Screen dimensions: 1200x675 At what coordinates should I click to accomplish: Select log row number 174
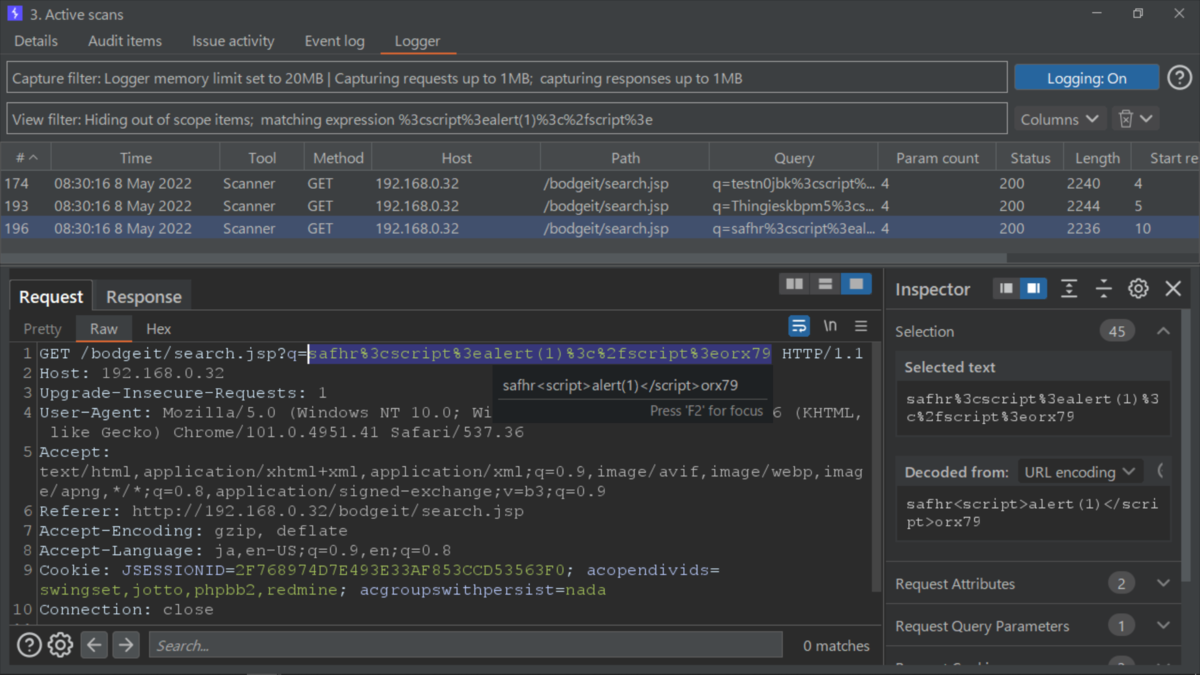[x=600, y=184]
